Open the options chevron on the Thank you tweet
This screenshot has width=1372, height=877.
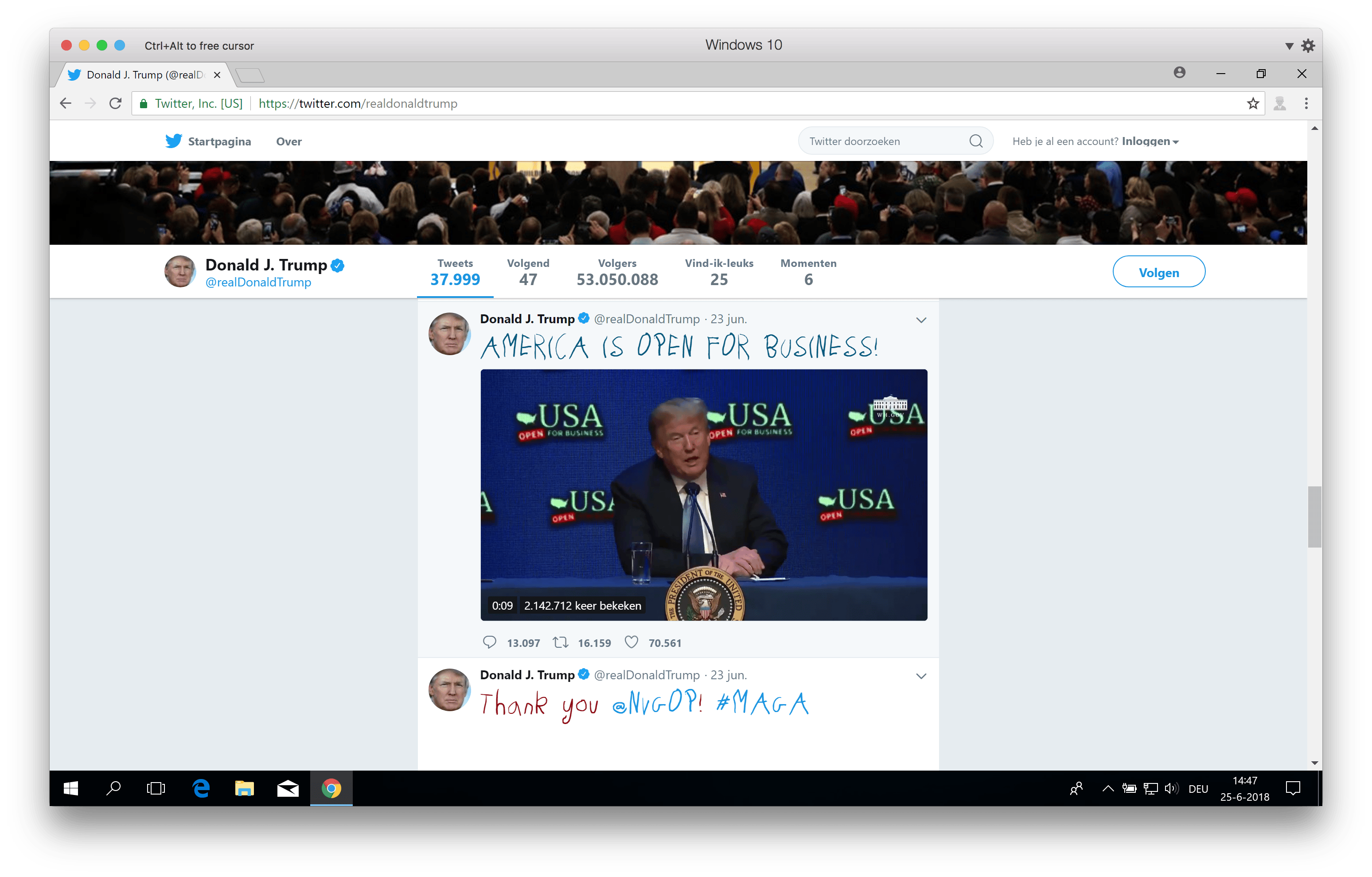pyautogui.click(x=921, y=676)
